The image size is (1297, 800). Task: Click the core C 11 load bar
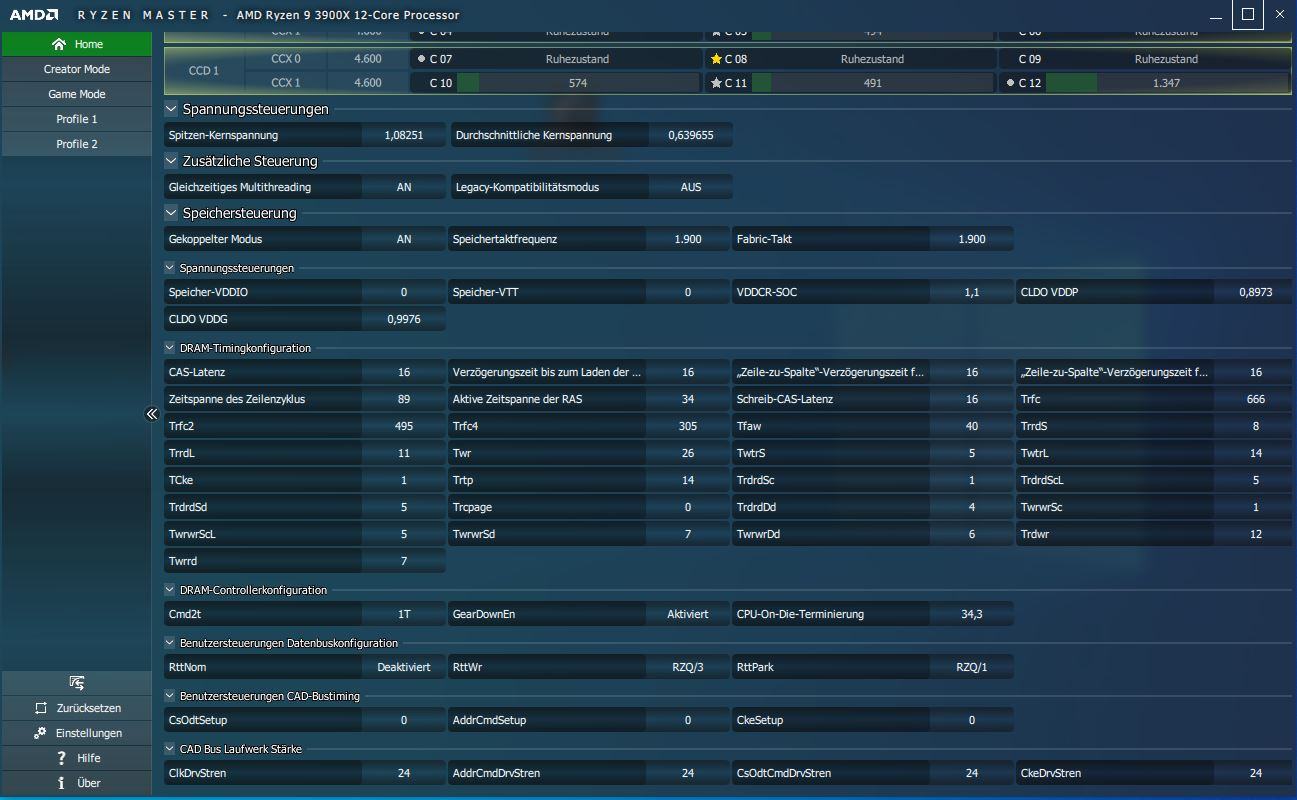(873, 83)
